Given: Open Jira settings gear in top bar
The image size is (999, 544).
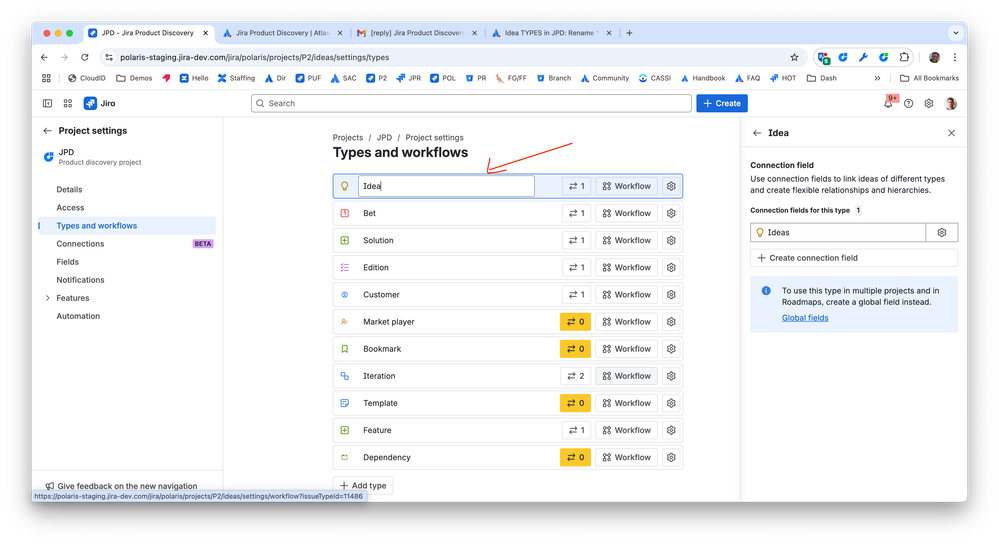Looking at the screenshot, I should (x=929, y=103).
